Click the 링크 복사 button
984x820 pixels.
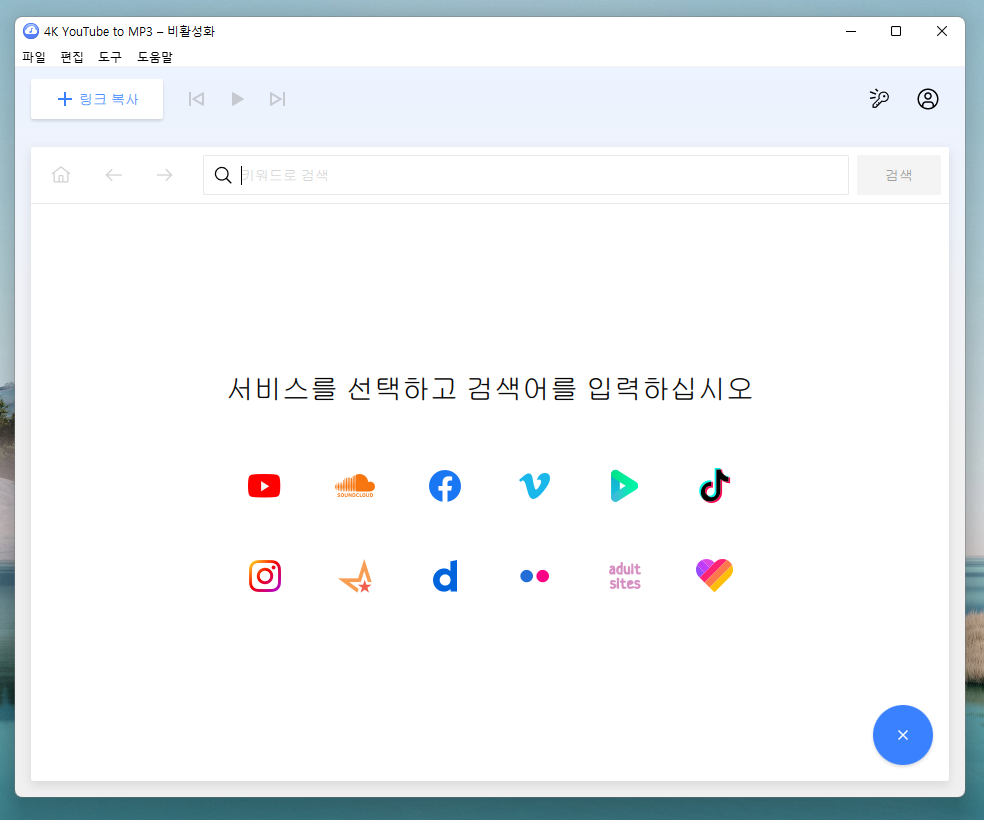coord(97,99)
